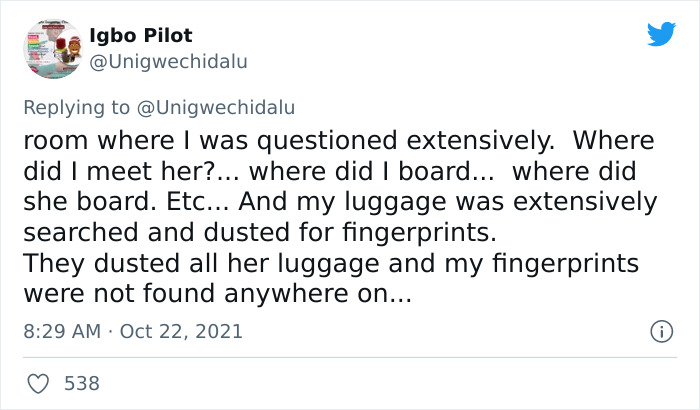Open the Oct 22, 2021 date link
This screenshot has width=700, height=410.
click(x=180, y=331)
